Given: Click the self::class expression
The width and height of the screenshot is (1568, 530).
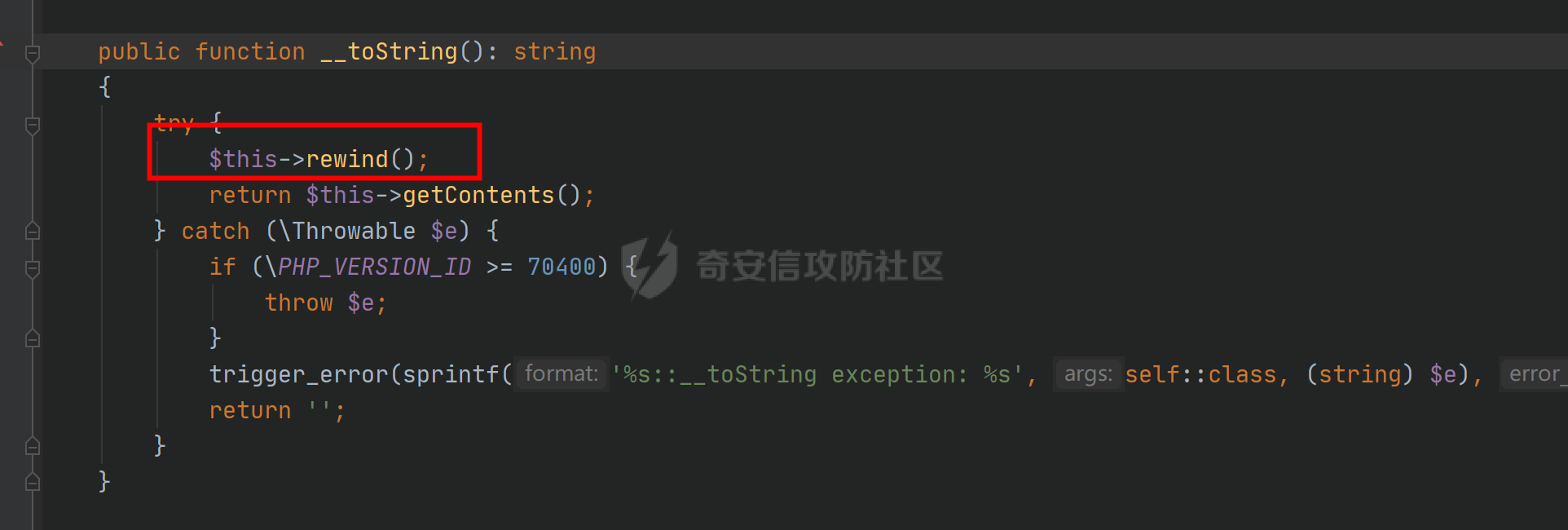Looking at the screenshot, I should coord(1200,374).
